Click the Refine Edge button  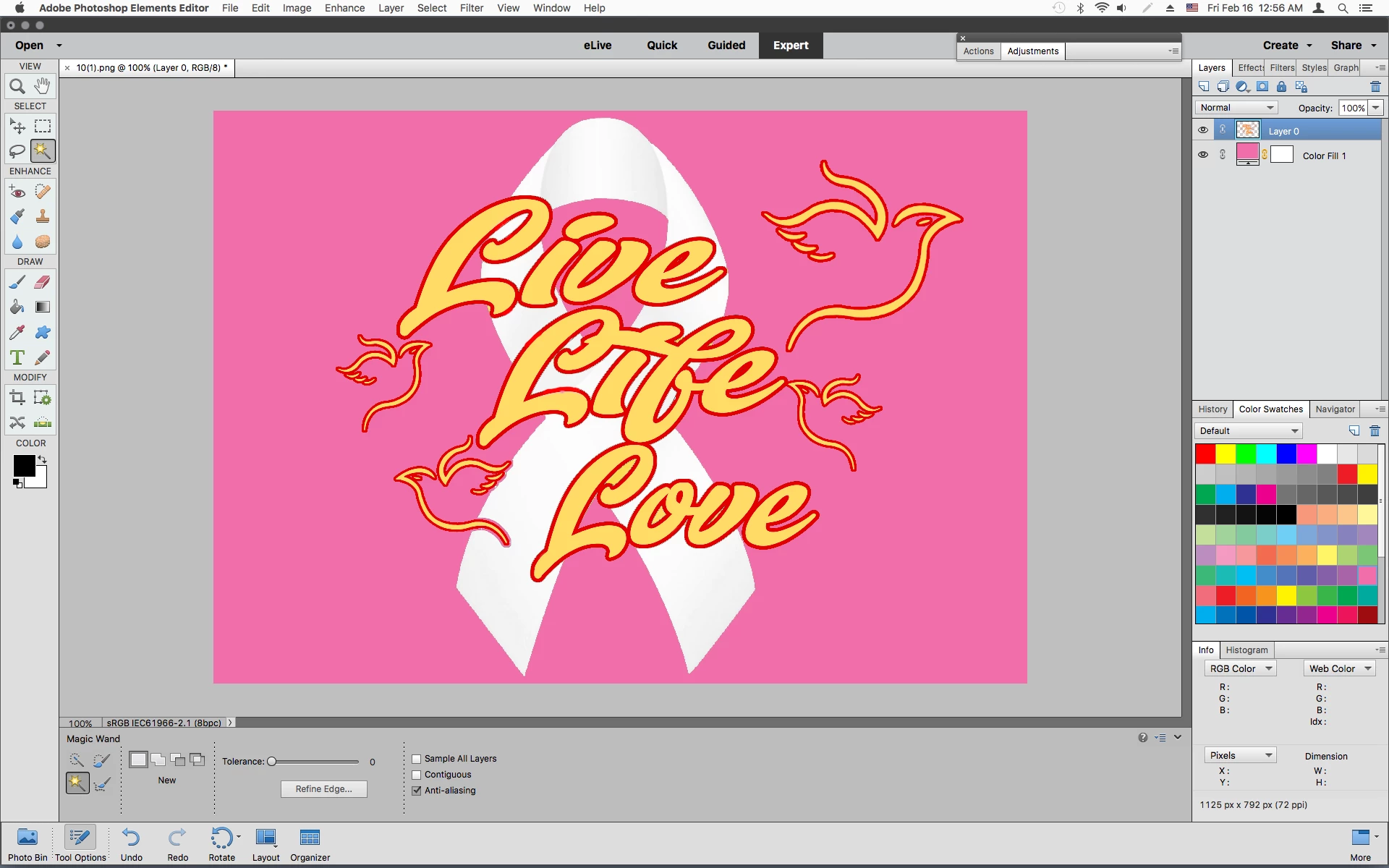pos(323,789)
